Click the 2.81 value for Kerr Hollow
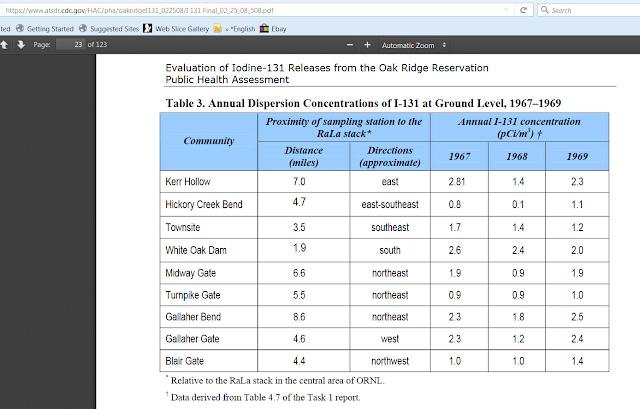The width and height of the screenshot is (640, 409). point(457,182)
